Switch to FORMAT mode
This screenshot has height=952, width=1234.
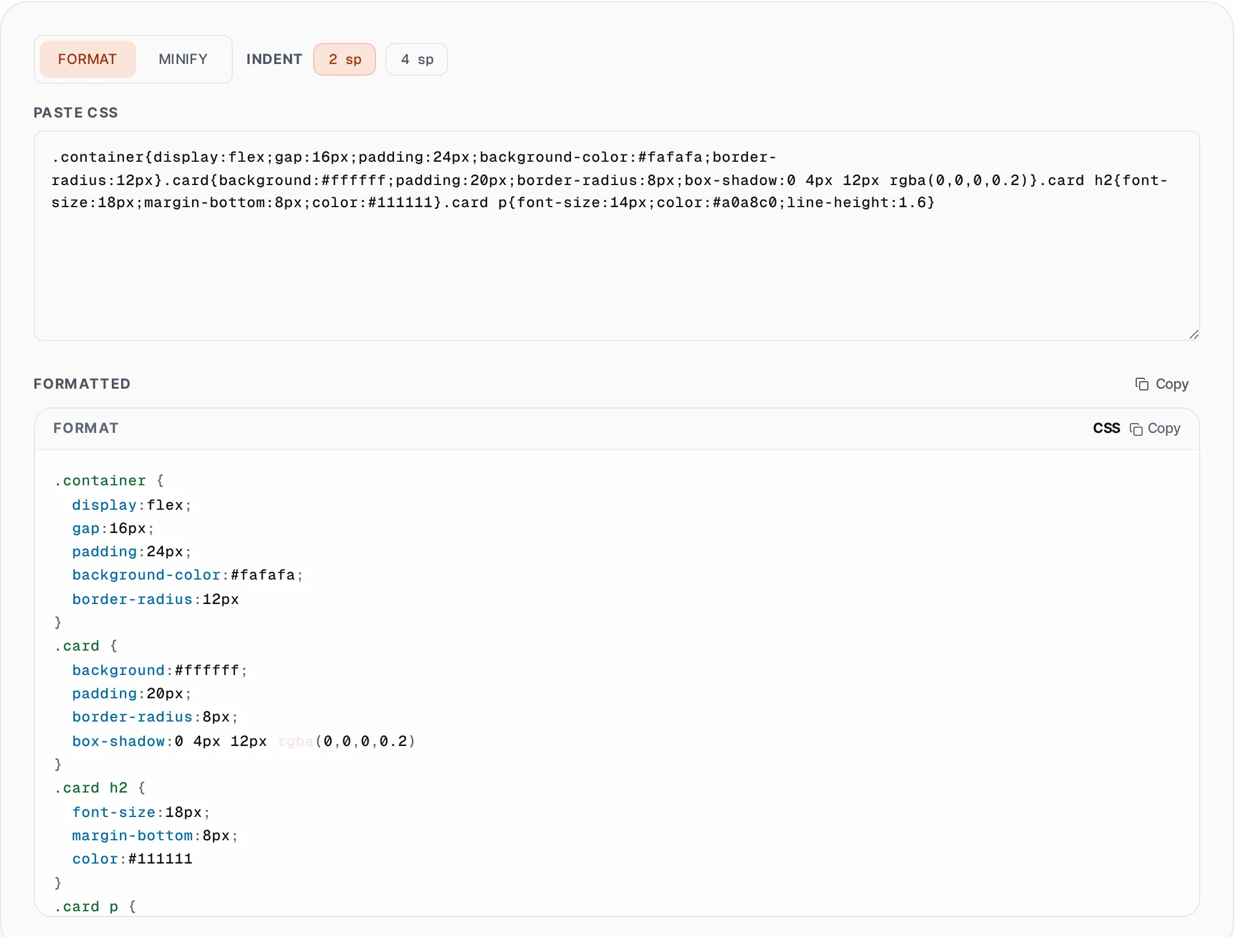pyautogui.click(x=87, y=59)
